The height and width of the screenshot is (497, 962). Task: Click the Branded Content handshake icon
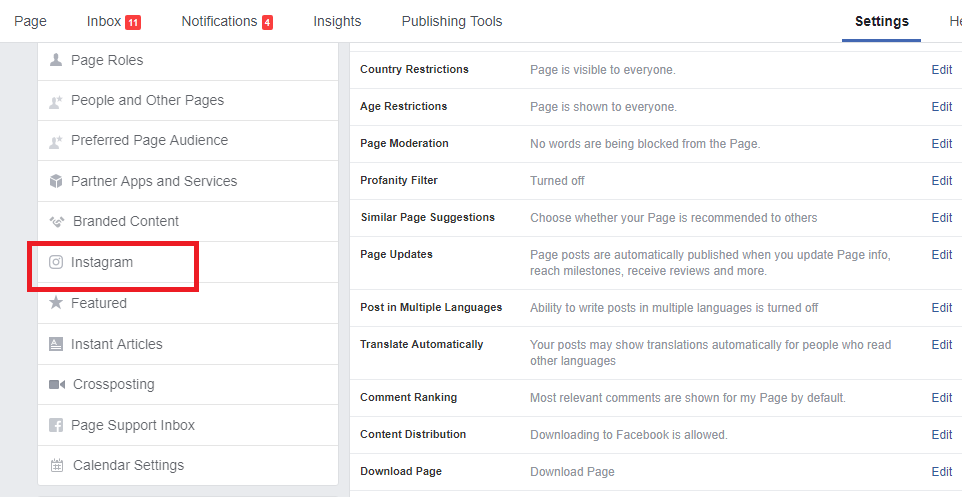pyautogui.click(x=57, y=222)
